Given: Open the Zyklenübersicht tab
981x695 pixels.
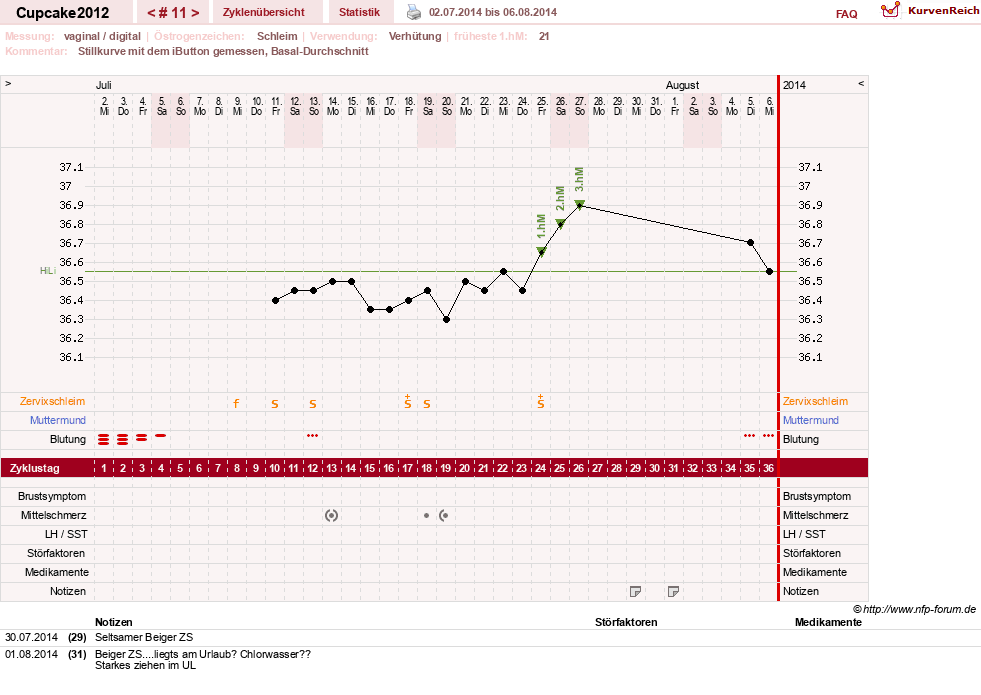Looking at the screenshot, I should (263, 12).
